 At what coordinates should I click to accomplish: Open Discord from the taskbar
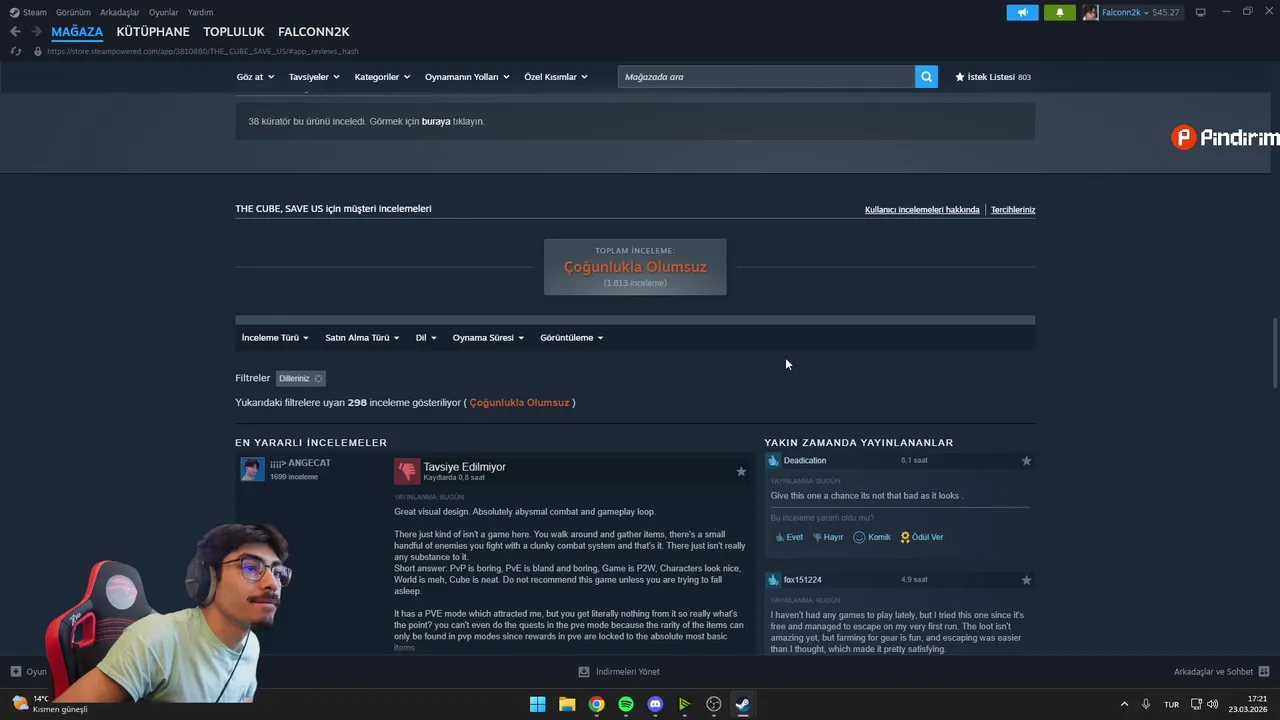pos(655,704)
